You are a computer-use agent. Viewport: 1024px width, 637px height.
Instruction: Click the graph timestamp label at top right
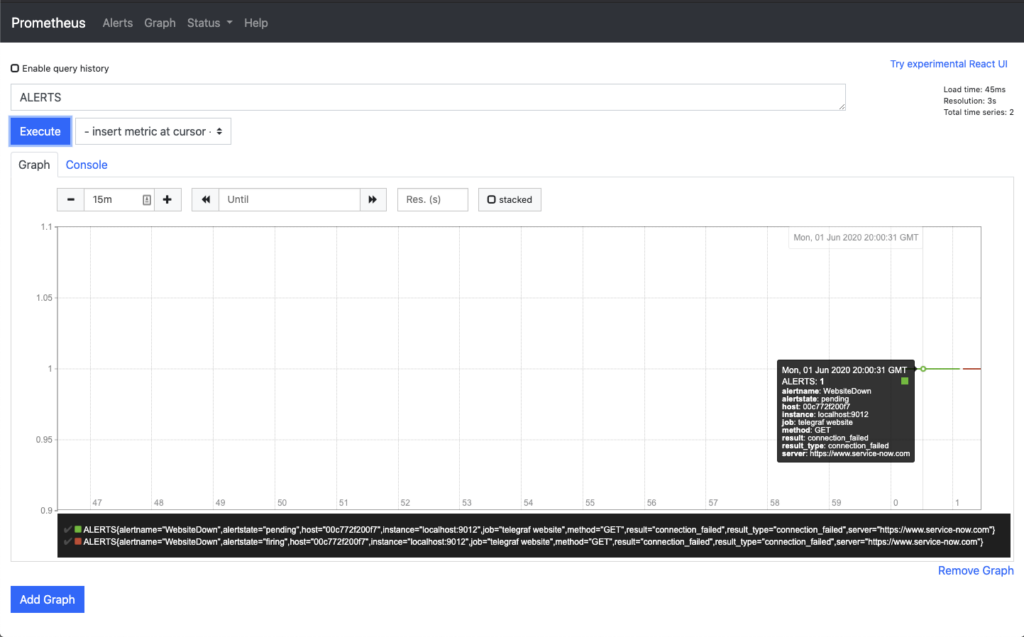coord(856,237)
